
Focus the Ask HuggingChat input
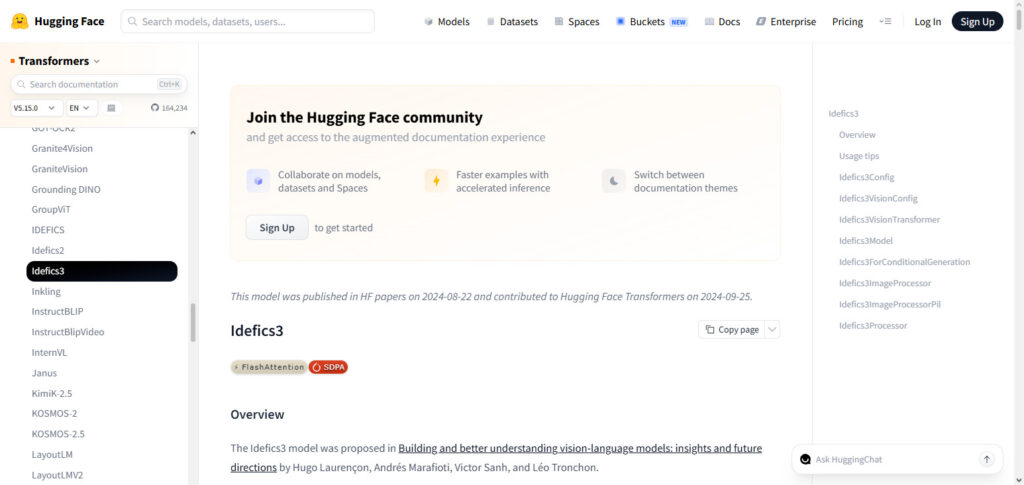pyautogui.click(x=893, y=460)
